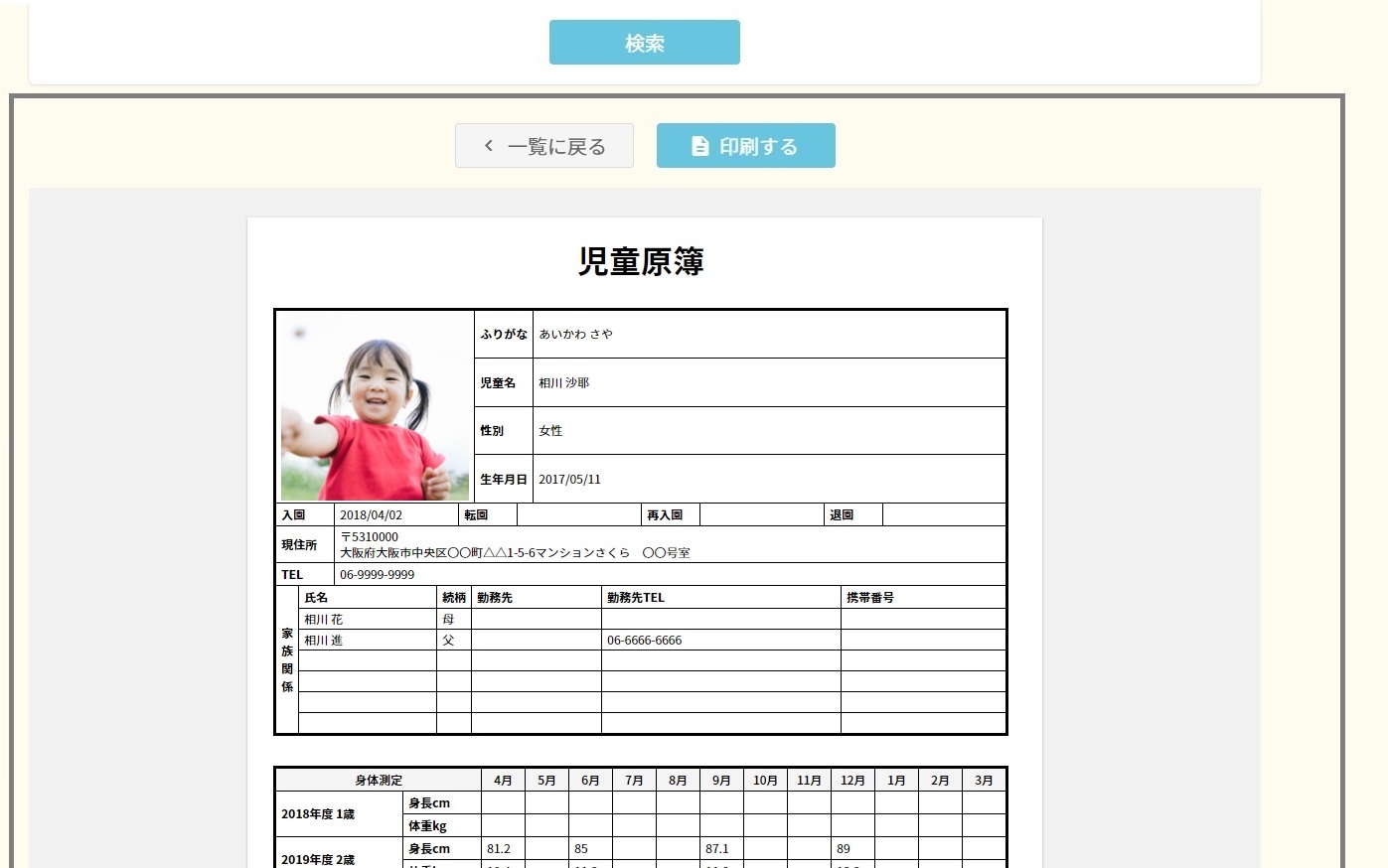Click the height value 89
Viewport: 1388px width, 868px height.
click(844, 848)
